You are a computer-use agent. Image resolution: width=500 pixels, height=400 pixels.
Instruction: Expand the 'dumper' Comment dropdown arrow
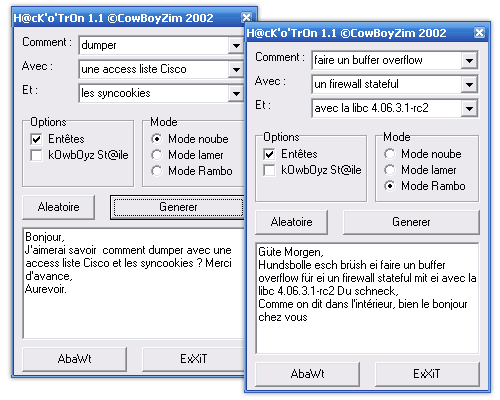tap(236, 45)
